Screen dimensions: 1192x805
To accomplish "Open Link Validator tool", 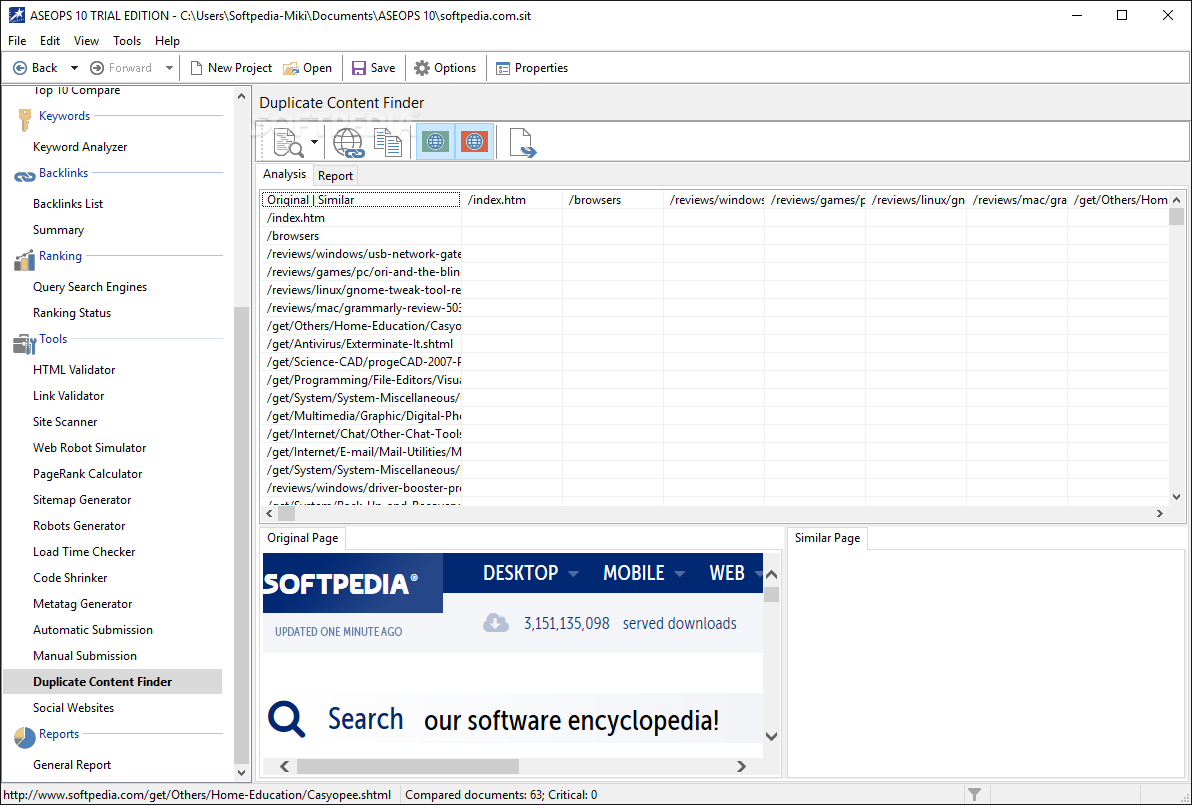I will coord(68,395).
